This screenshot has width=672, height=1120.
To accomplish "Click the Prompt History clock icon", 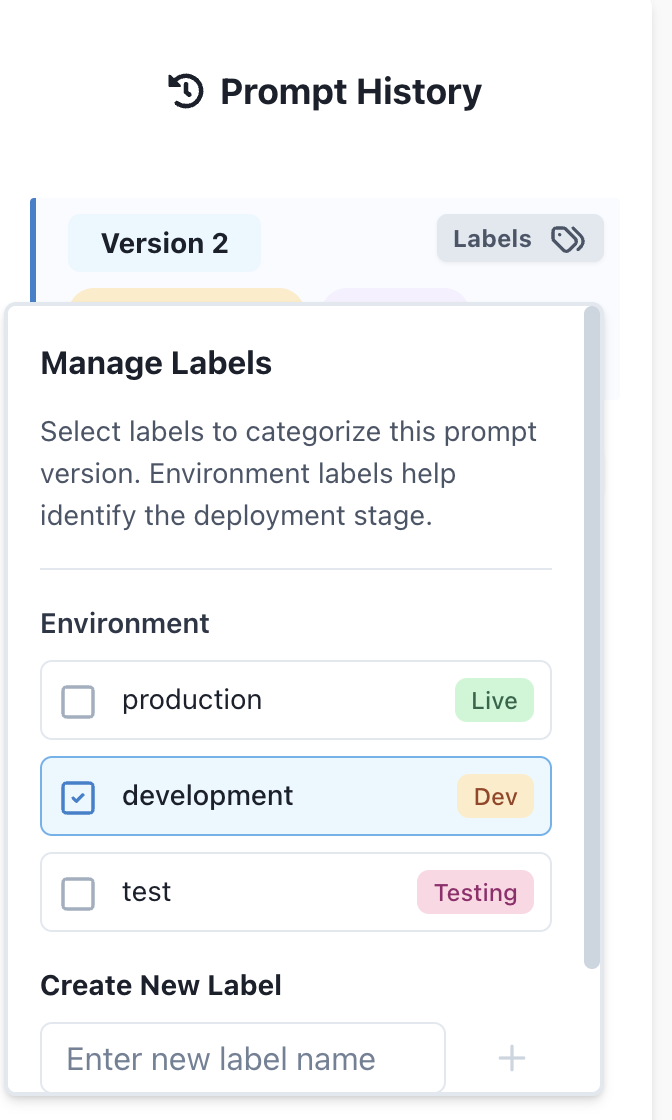I will [x=186, y=92].
